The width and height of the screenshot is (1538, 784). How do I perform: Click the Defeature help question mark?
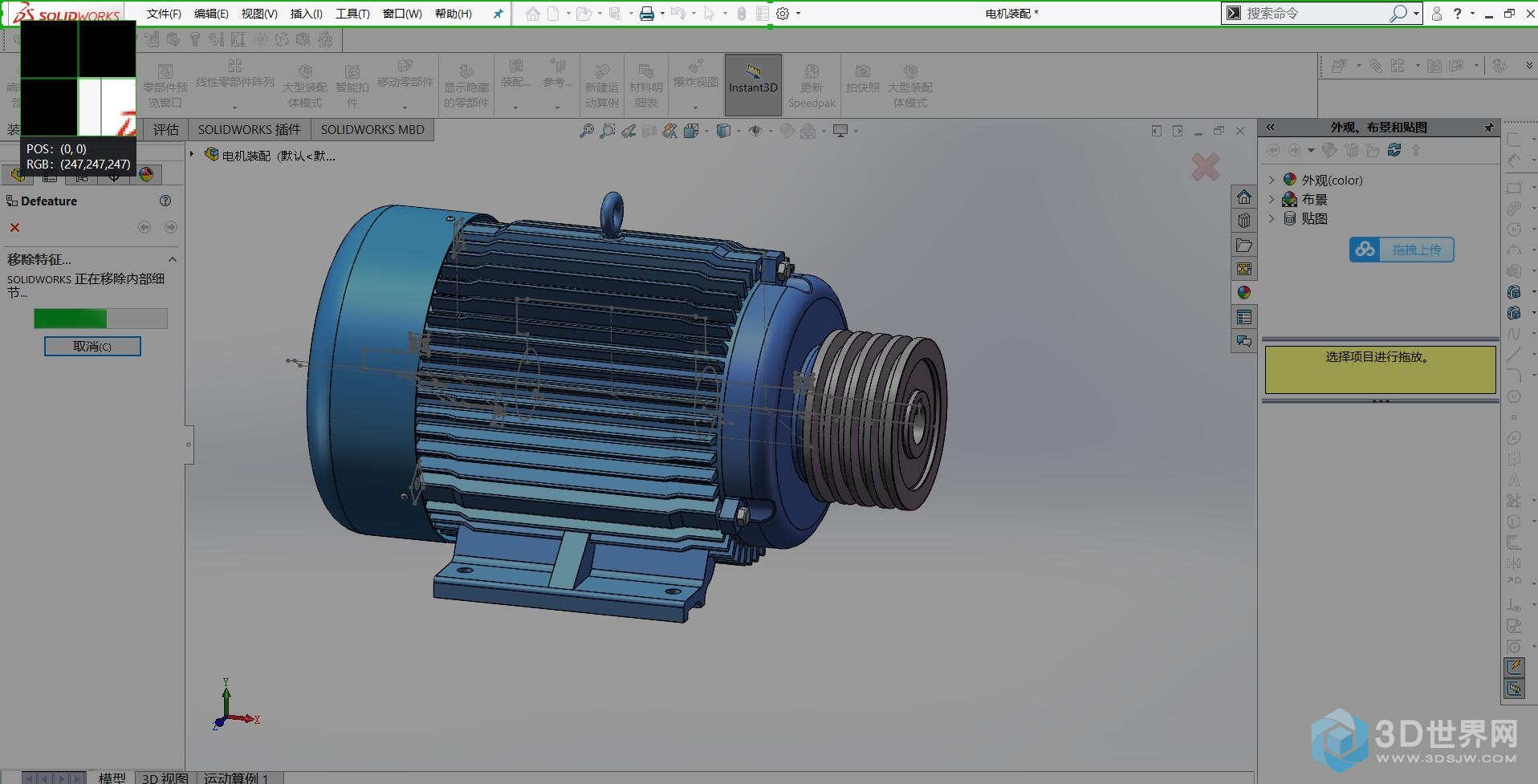point(165,201)
